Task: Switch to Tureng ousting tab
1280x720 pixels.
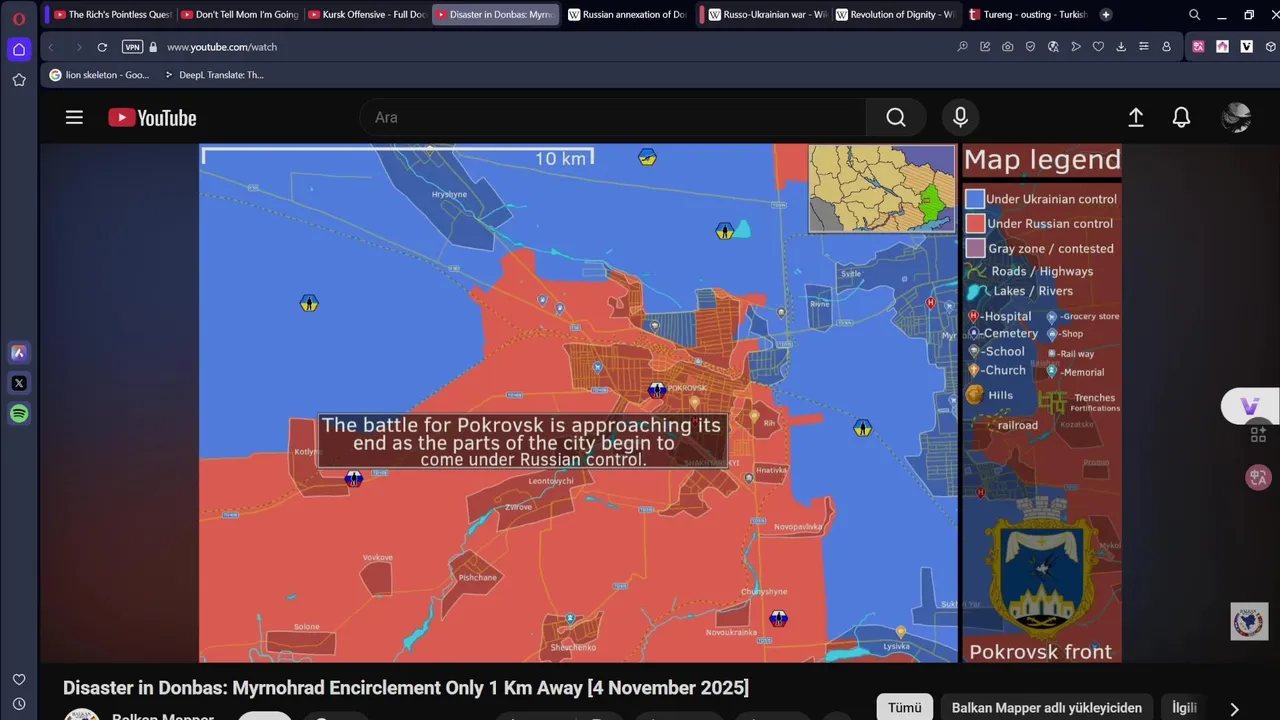Action: 1028,15
